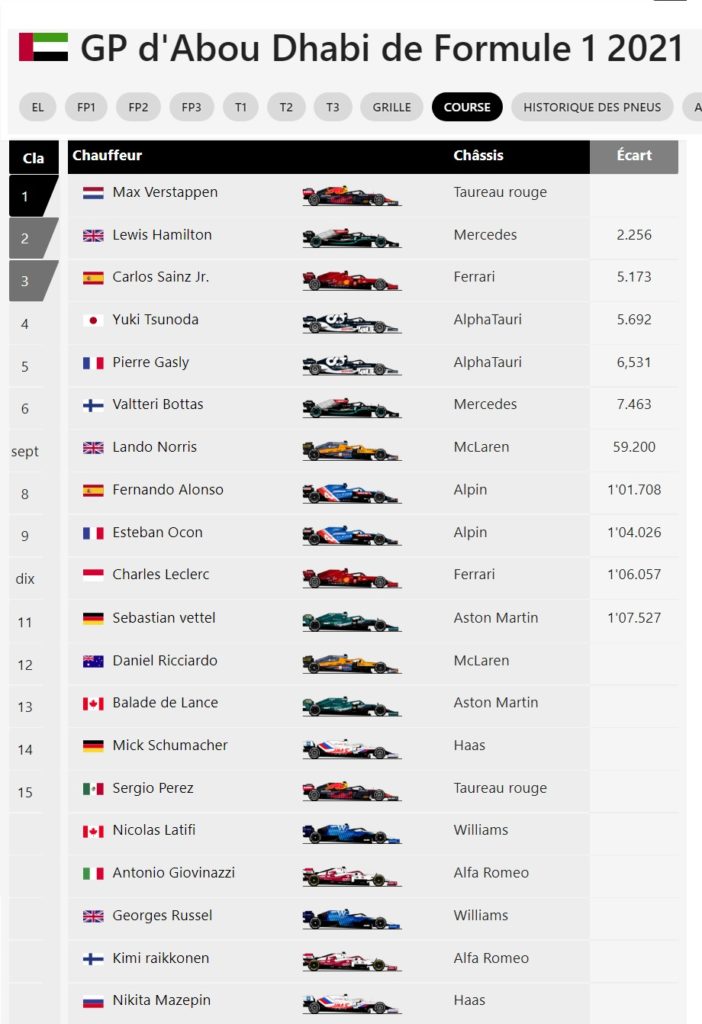Select the FP2 session tab

click(138, 107)
